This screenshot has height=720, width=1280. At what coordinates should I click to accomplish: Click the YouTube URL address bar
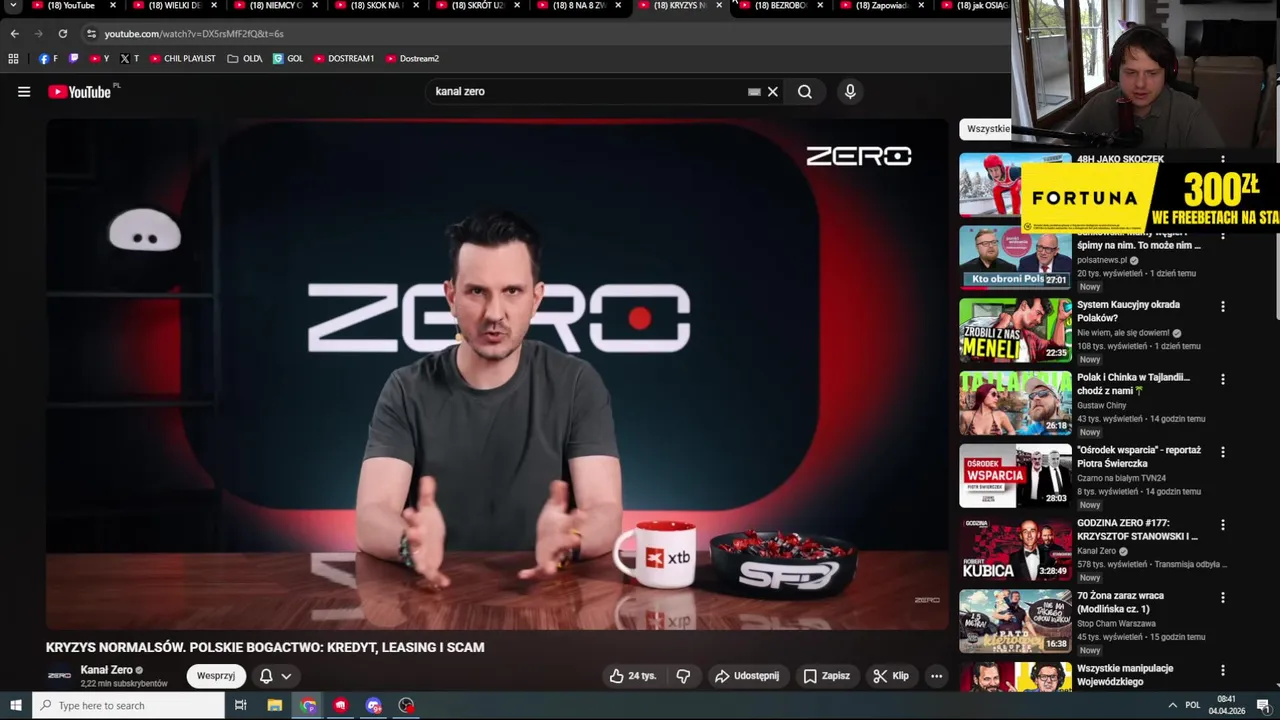tap(194, 34)
